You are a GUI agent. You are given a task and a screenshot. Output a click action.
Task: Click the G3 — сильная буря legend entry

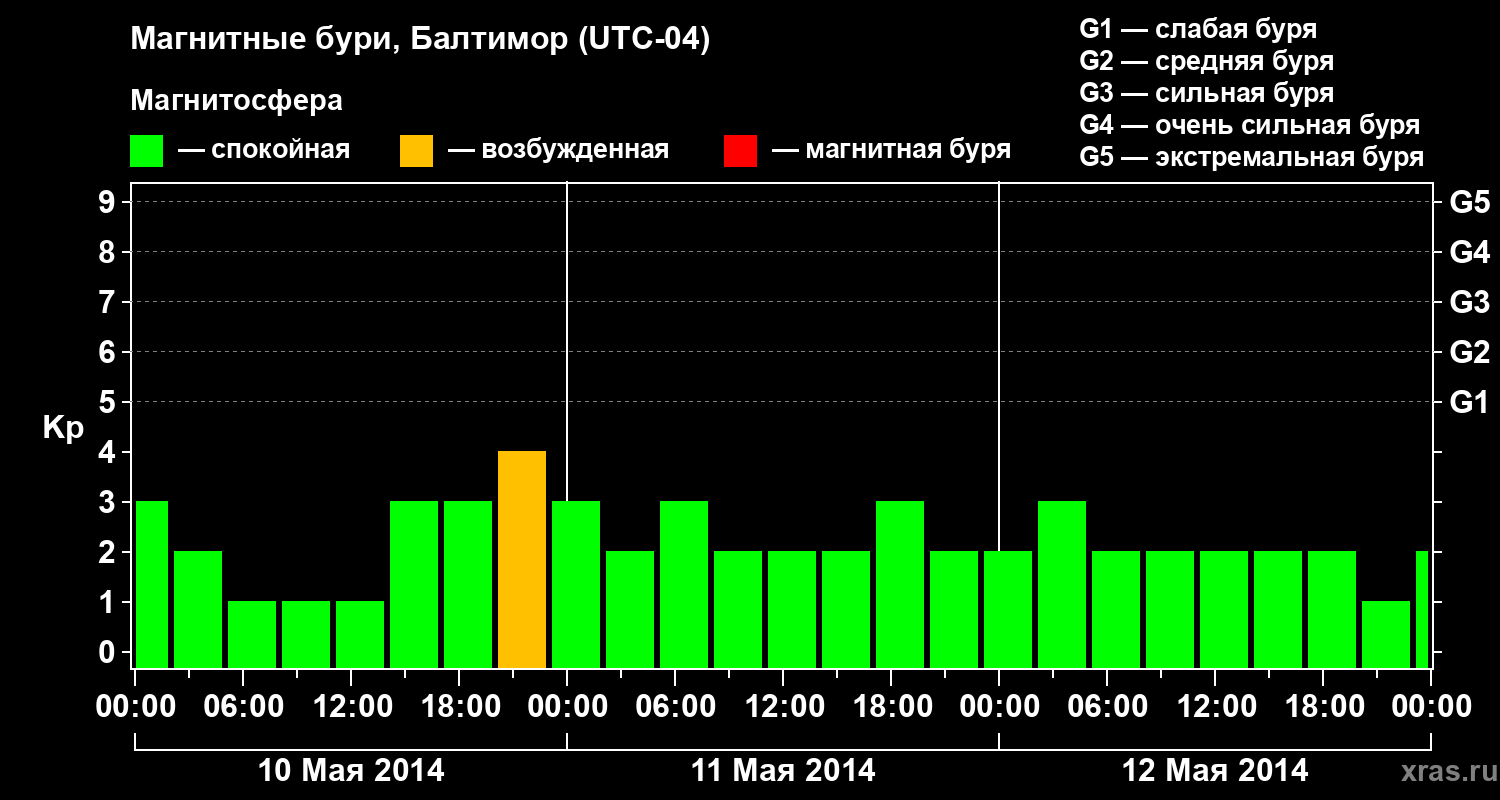click(1207, 93)
